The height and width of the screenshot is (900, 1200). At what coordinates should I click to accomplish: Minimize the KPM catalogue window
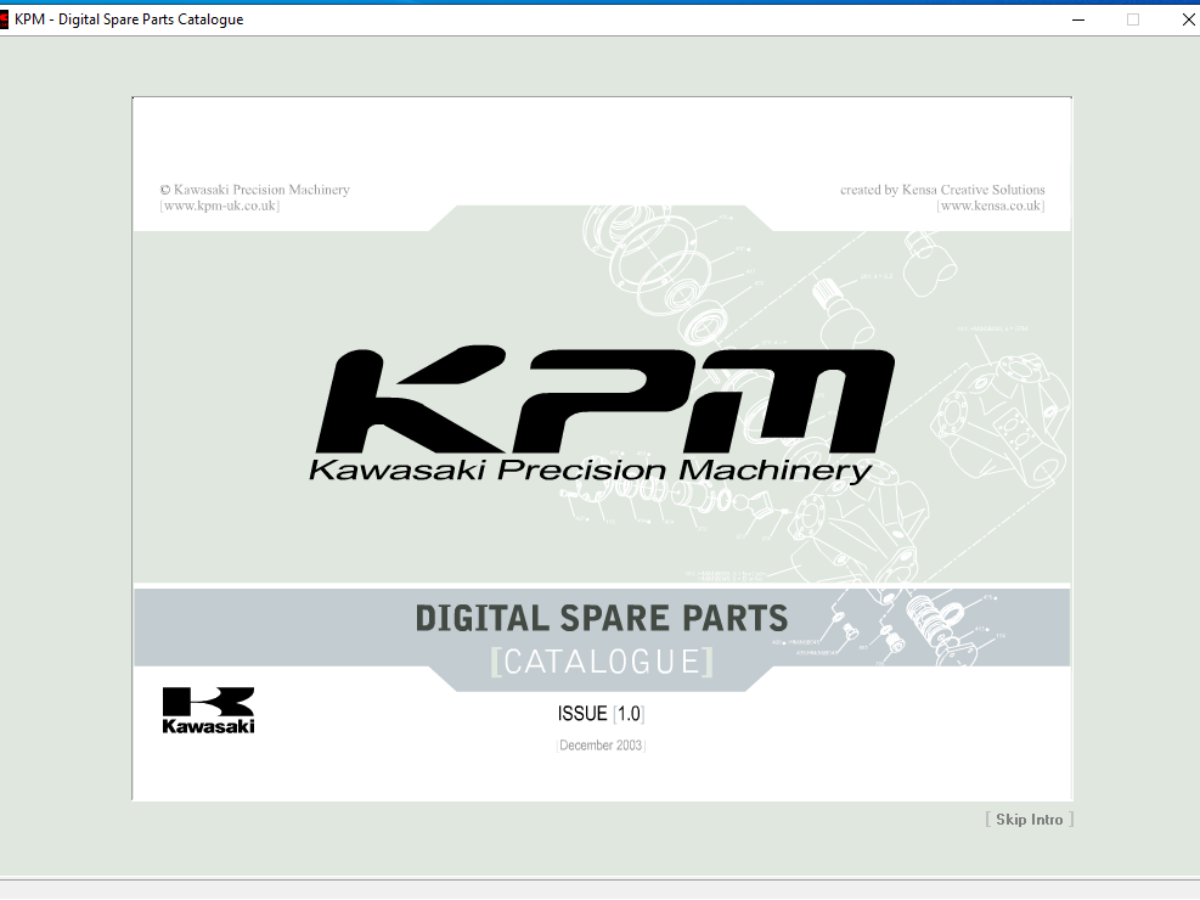pyautogui.click(x=1078, y=19)
